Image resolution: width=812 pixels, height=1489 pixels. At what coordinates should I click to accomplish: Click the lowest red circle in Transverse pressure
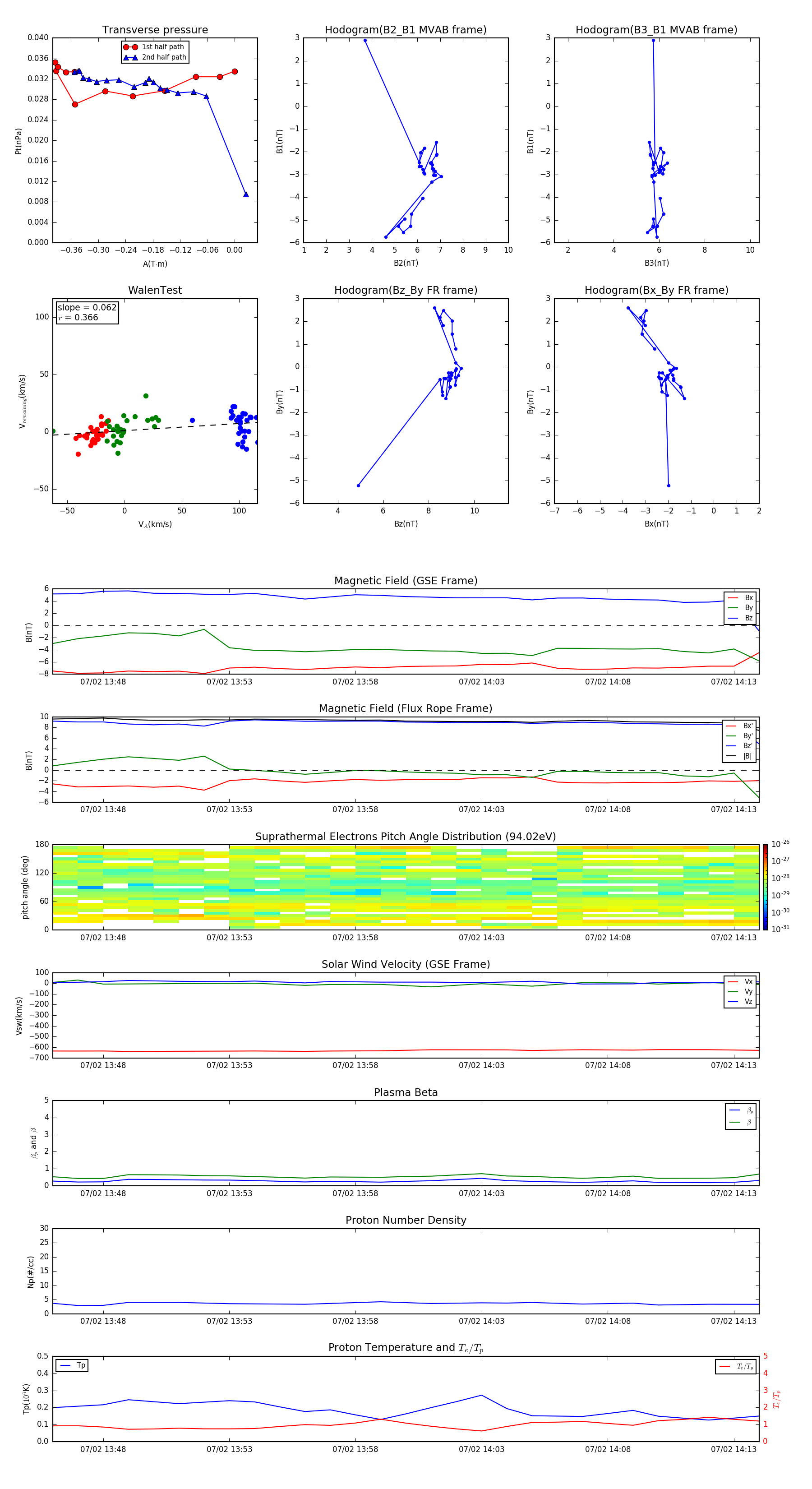click(x=75, y=105)
